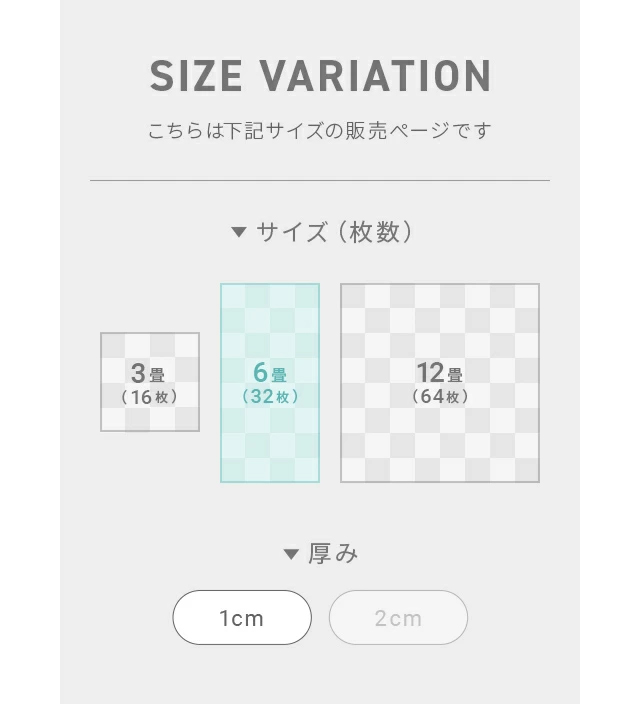Image resolution: width=640 pixels, height=704 pixels.
Task: Click the word SIZE in the heading
Action: click(x=198, y=77)
